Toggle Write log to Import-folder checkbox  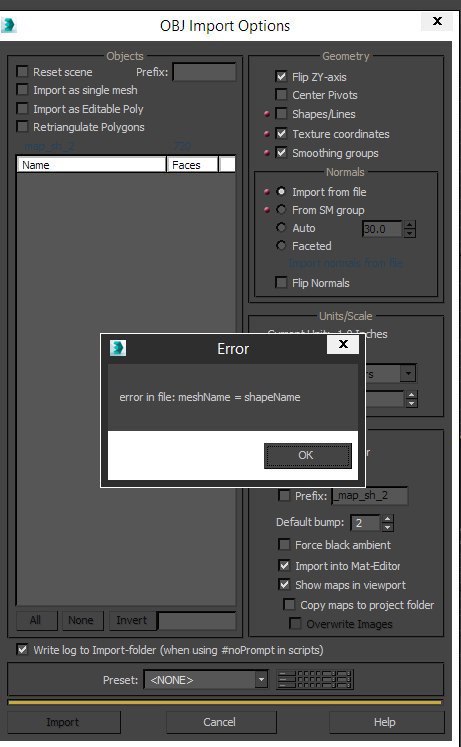coord(22,649)
